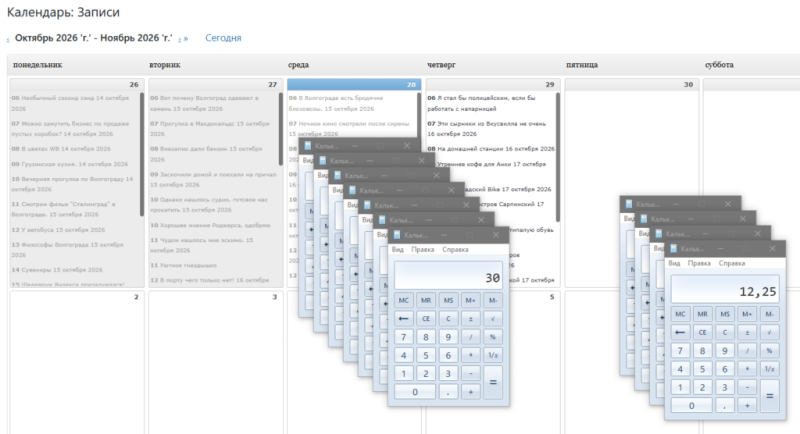Close the calculator window showing 30
The width and height of the screenshot is (800, 434).
point(495,235)
